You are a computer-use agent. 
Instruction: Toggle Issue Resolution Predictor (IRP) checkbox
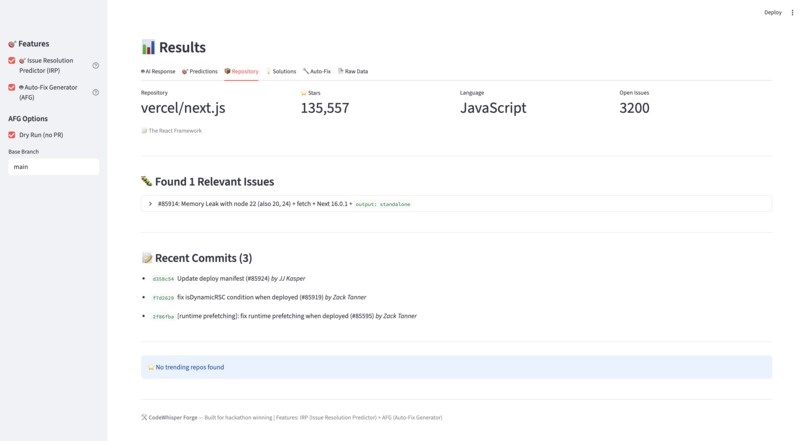tap(12, 61)
